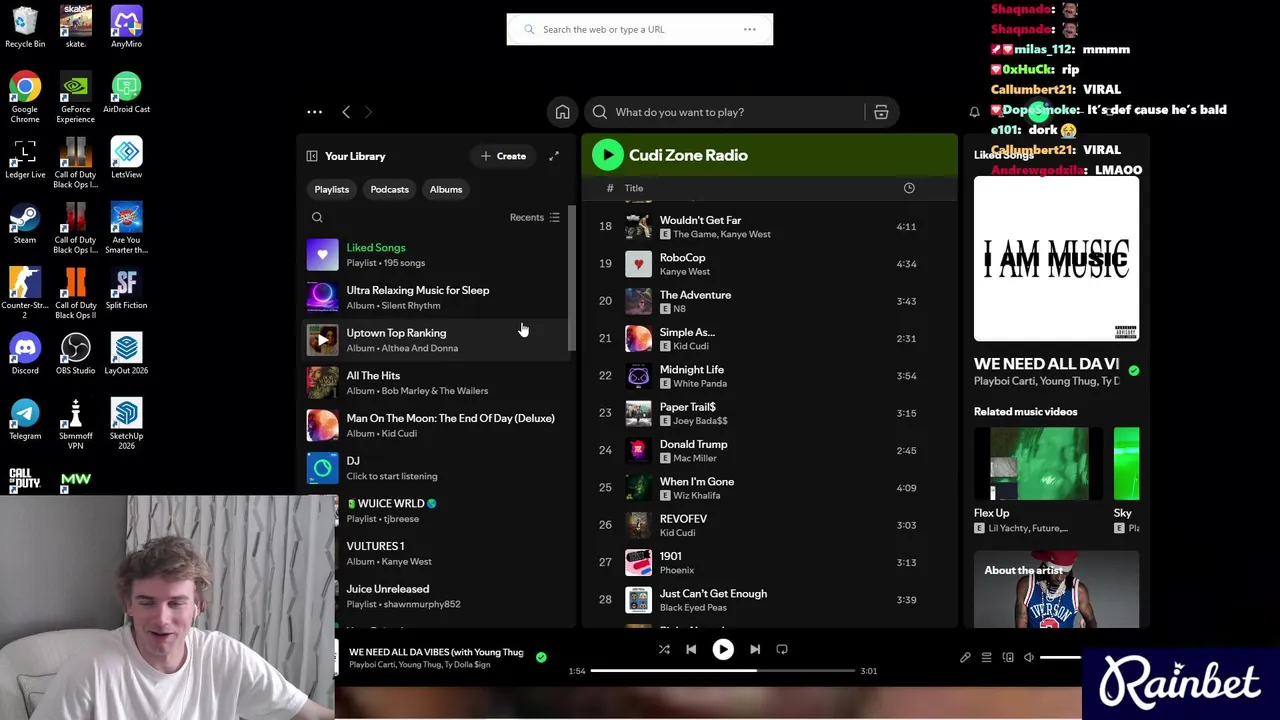Open WUICE WRLD playlist
The height and width of the screenshot is (720, 1280).
pyautogui.click(x=436, y=511)
